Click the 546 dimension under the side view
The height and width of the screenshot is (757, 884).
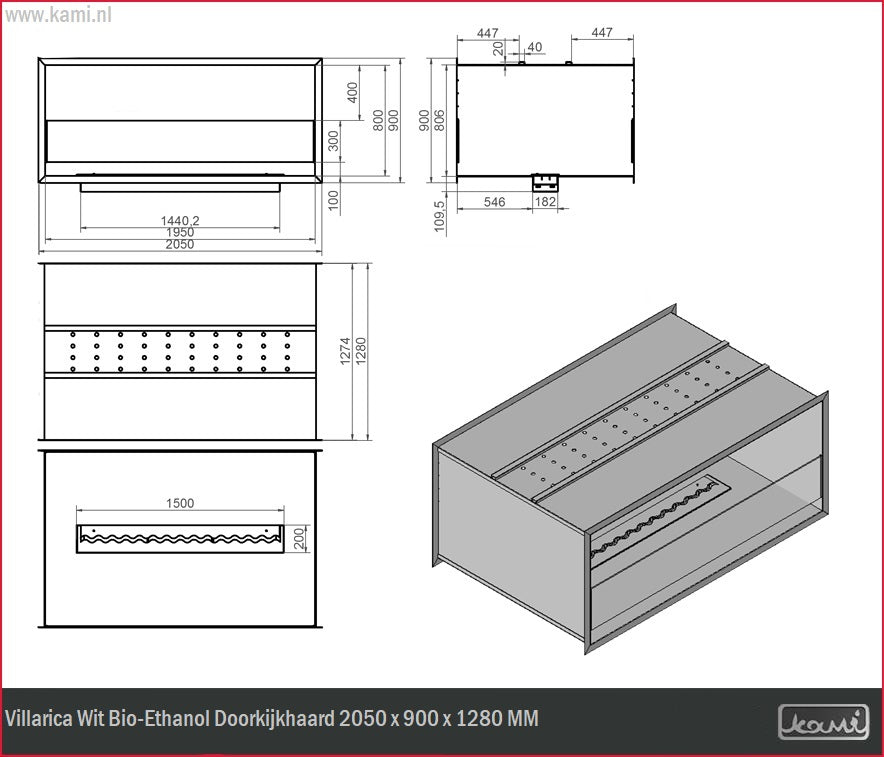point(494,202)
